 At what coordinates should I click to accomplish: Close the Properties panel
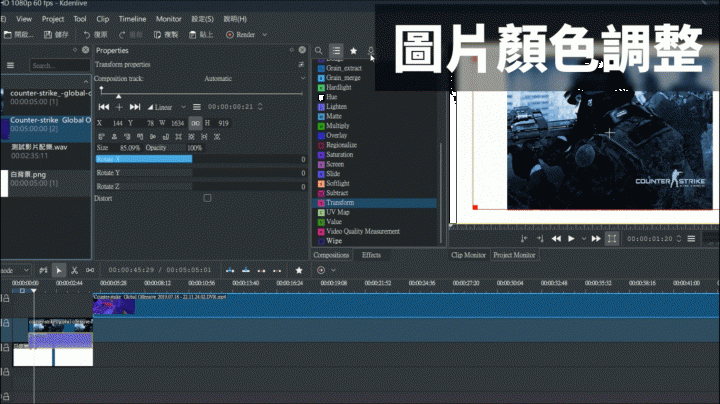click(302, 50)
